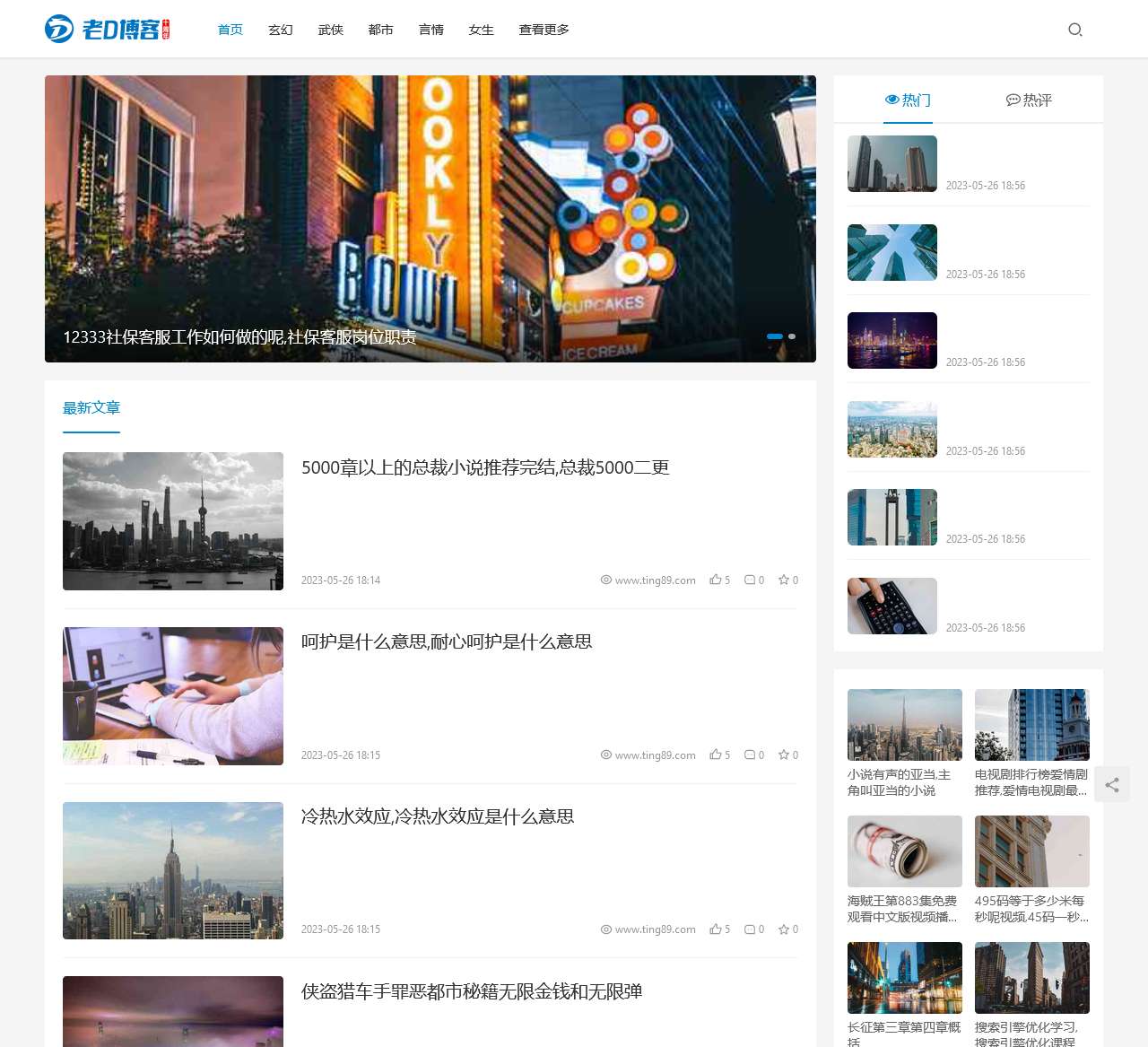This screenshot has height=1047, width=1148.
Task: Click www.ting89.com on 呵护是什么意思 row
Action: [656, 755]
